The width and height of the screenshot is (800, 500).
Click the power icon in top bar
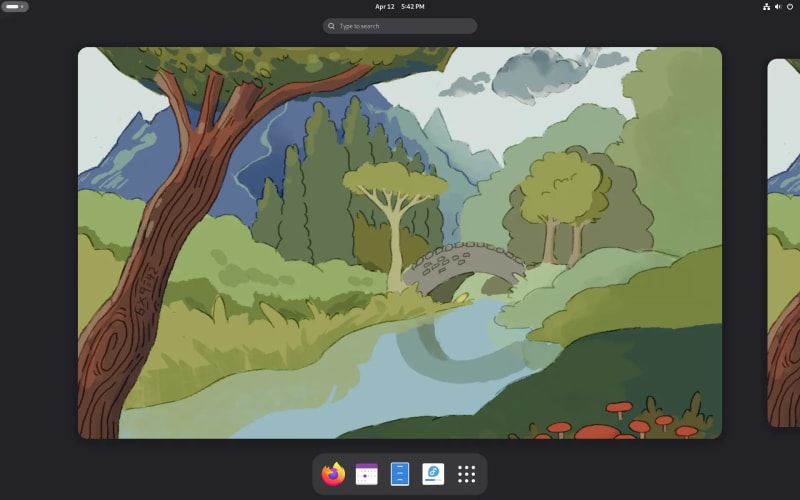coord(790,6)
